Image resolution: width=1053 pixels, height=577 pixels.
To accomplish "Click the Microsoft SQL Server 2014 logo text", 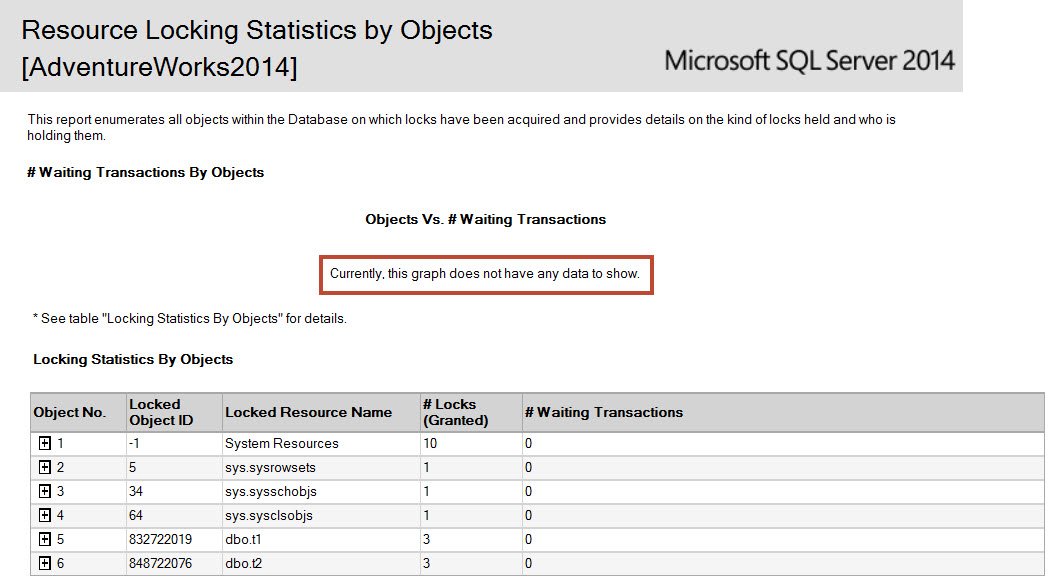I will pyautogui.click(x=809, y=60).
